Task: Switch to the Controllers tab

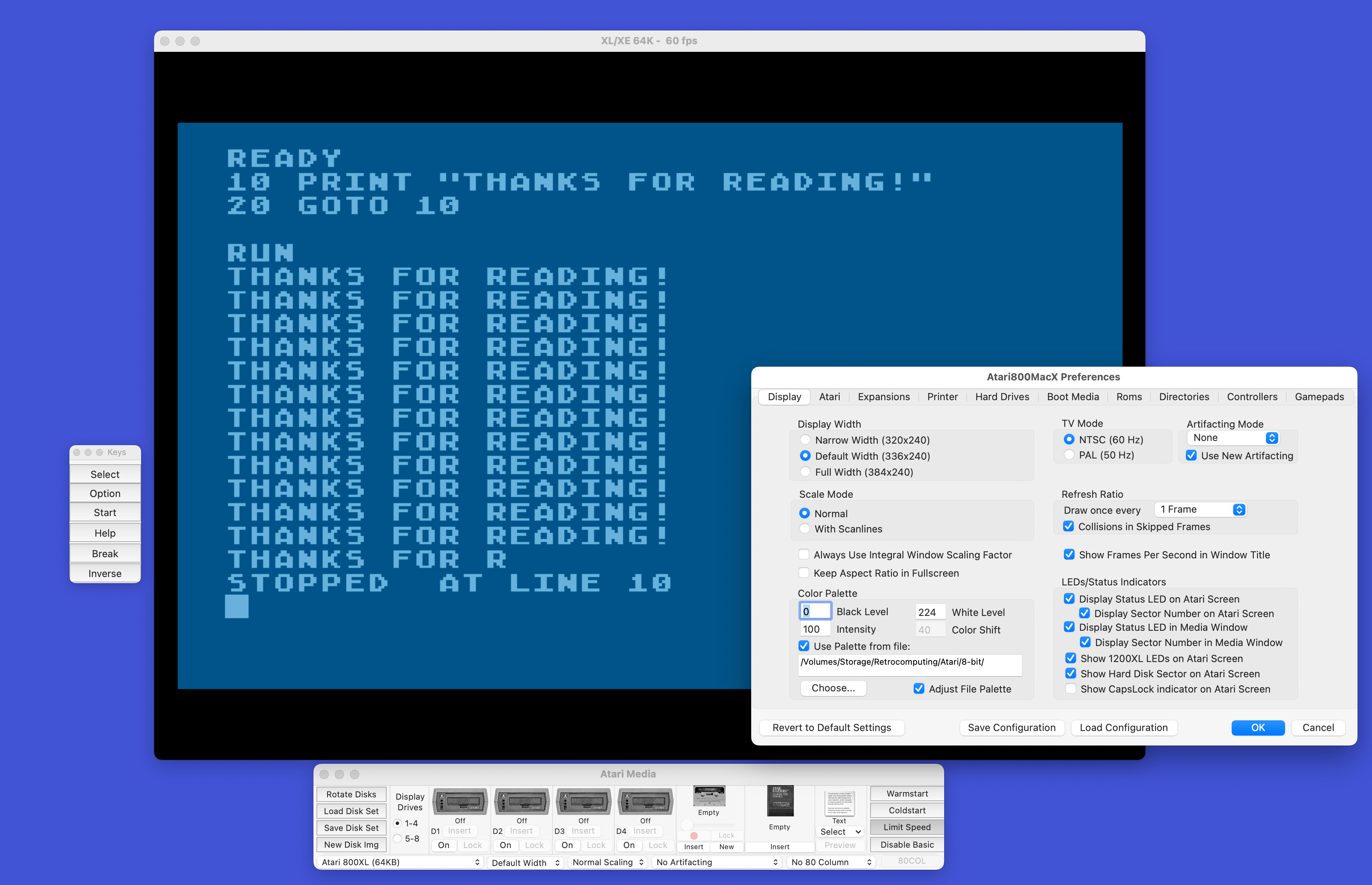Action: coord(1252,396)
